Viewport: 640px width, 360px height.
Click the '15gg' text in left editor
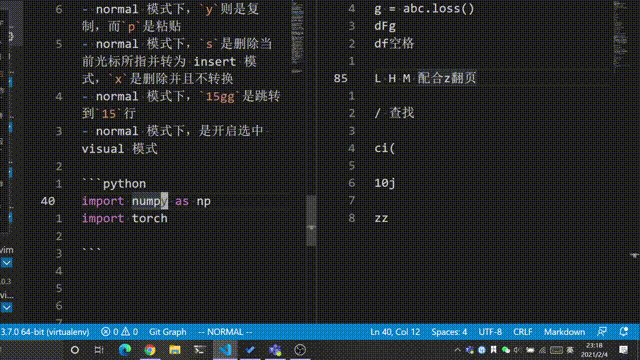[220, 96]
